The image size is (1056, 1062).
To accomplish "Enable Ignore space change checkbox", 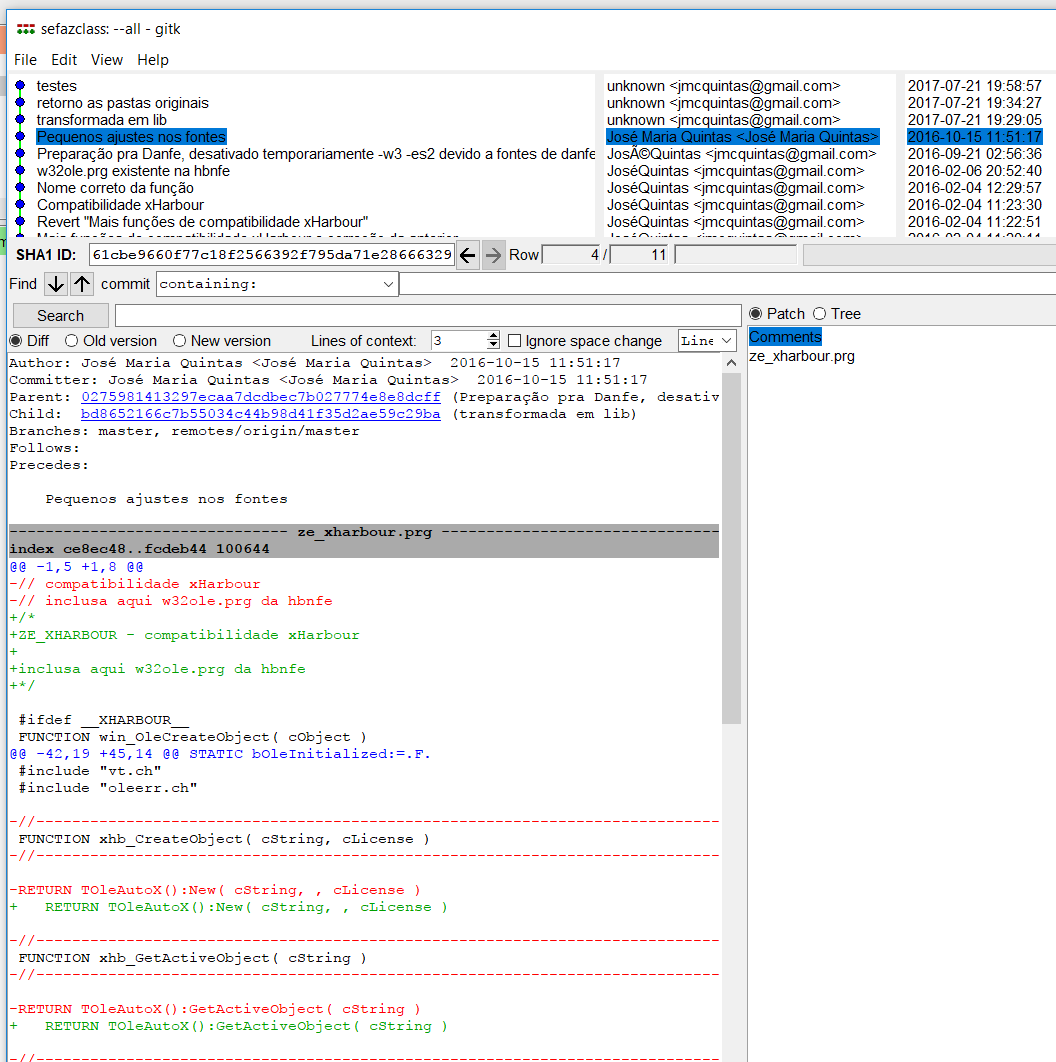I will tap(515, 341).
